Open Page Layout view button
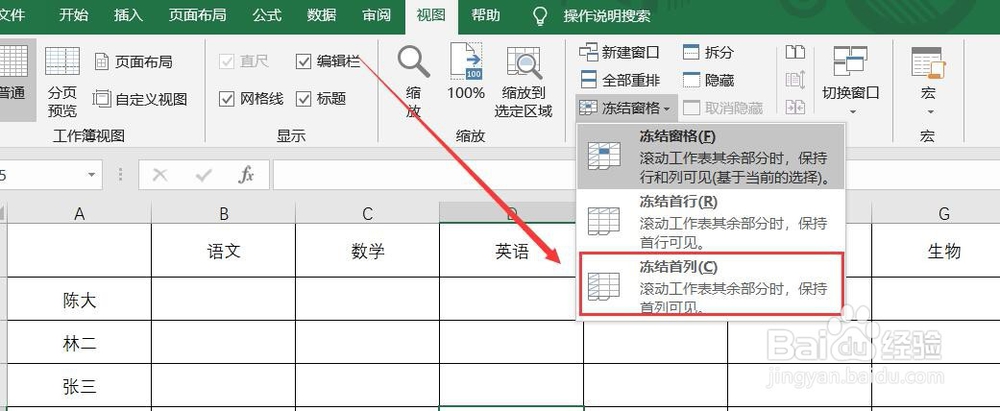The image size is (1000, 411). (x=133, y=62)
